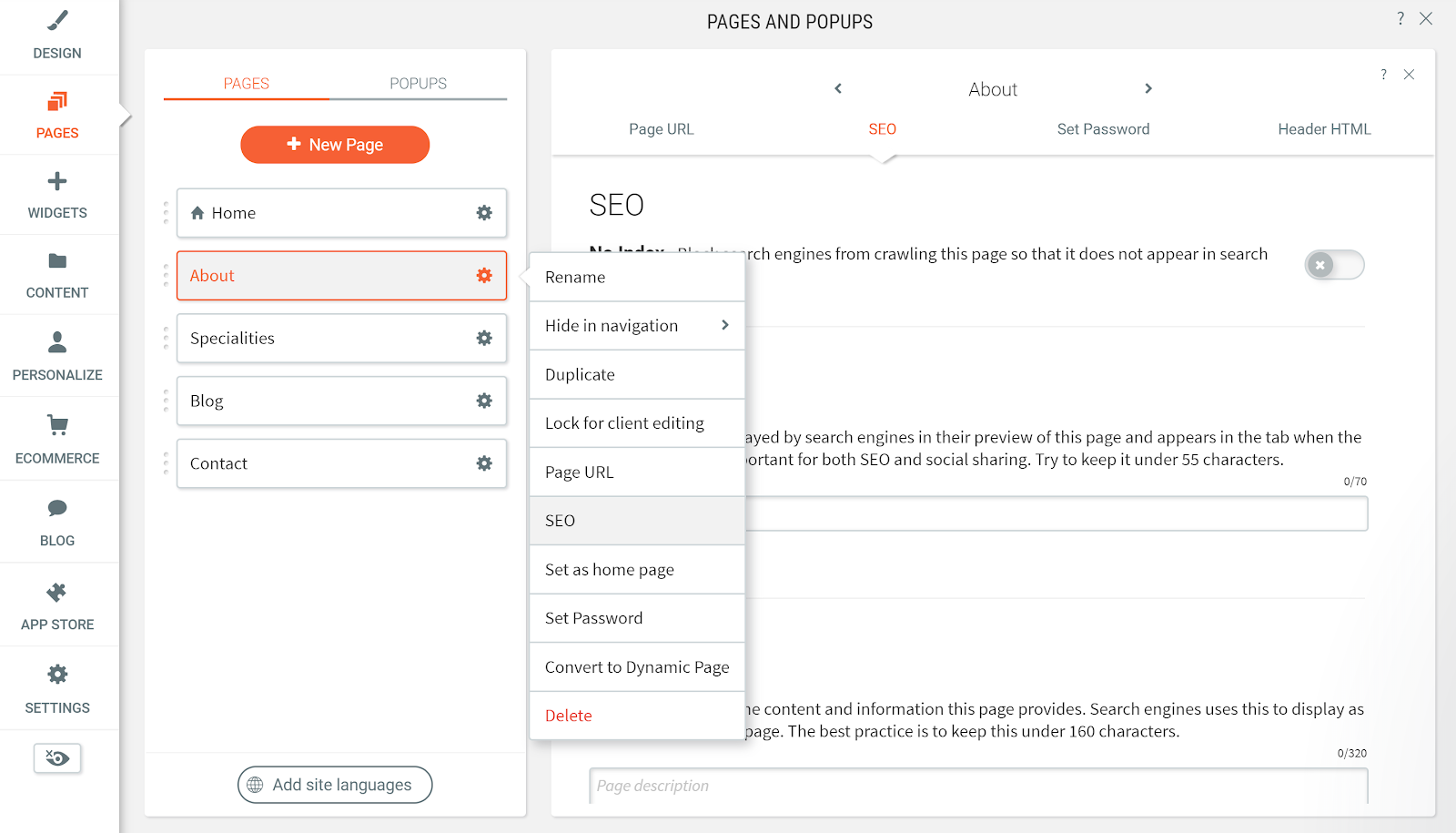Click the site preview eye icon
This screenshot has height=833, width=1456.
(x=57, y=757)
